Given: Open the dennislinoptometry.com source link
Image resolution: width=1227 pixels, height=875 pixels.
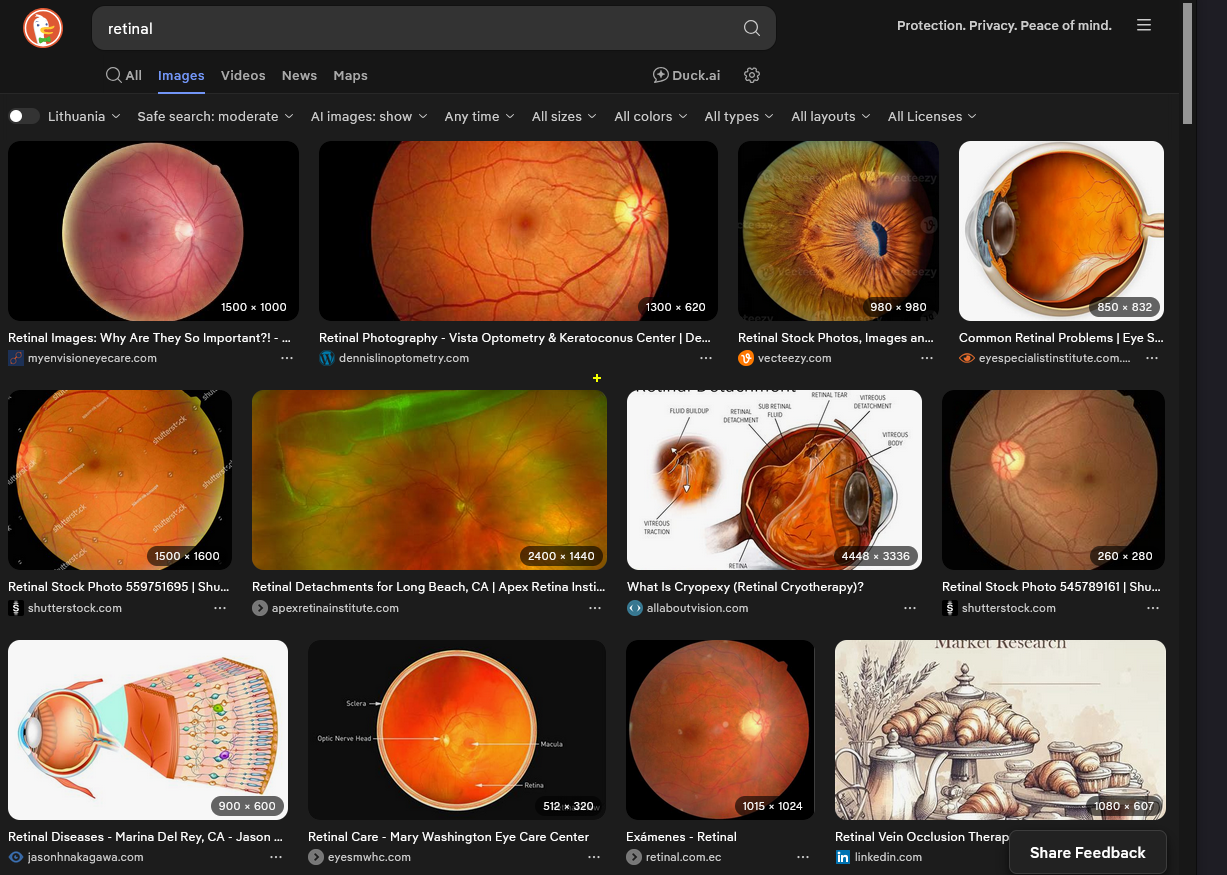Looking at the screenshot, I should pyautogui.click(x=404, y=358).
